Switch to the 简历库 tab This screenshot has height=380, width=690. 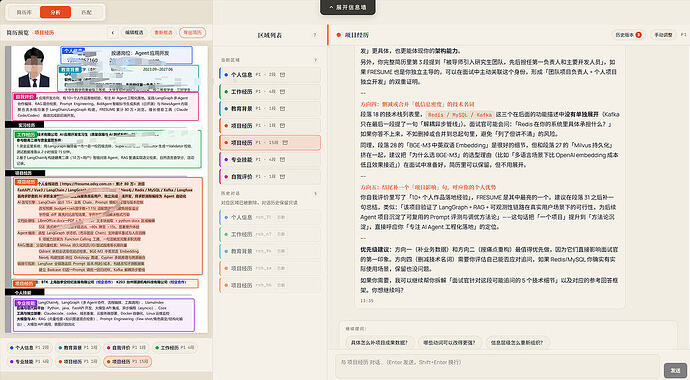pos(24,12)
